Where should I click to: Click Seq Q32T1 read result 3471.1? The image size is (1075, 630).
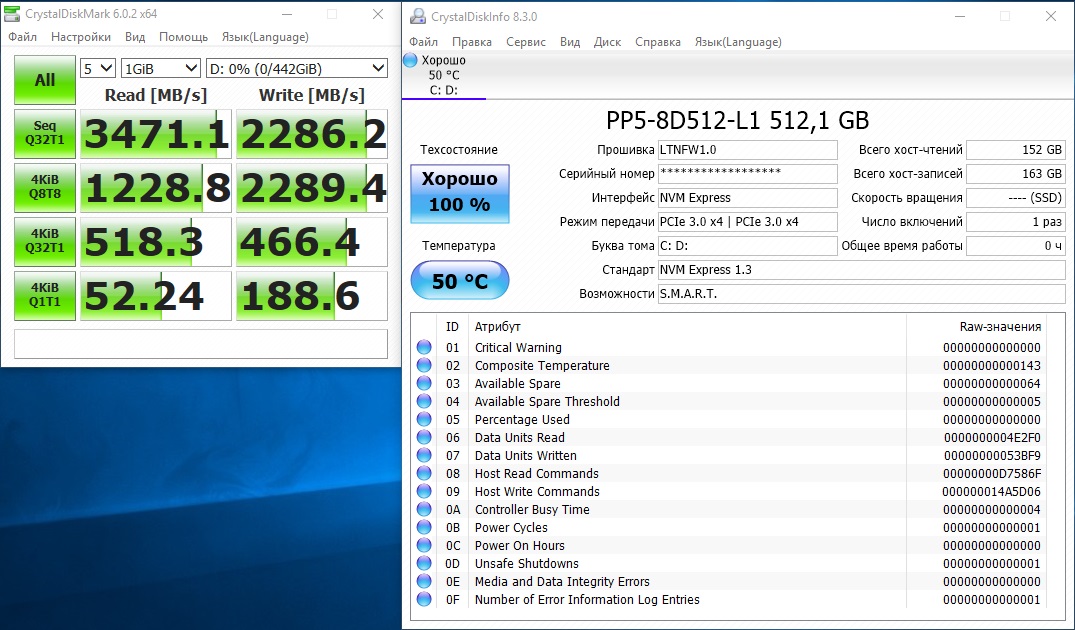pyautogui.click(x=156, y=134)
